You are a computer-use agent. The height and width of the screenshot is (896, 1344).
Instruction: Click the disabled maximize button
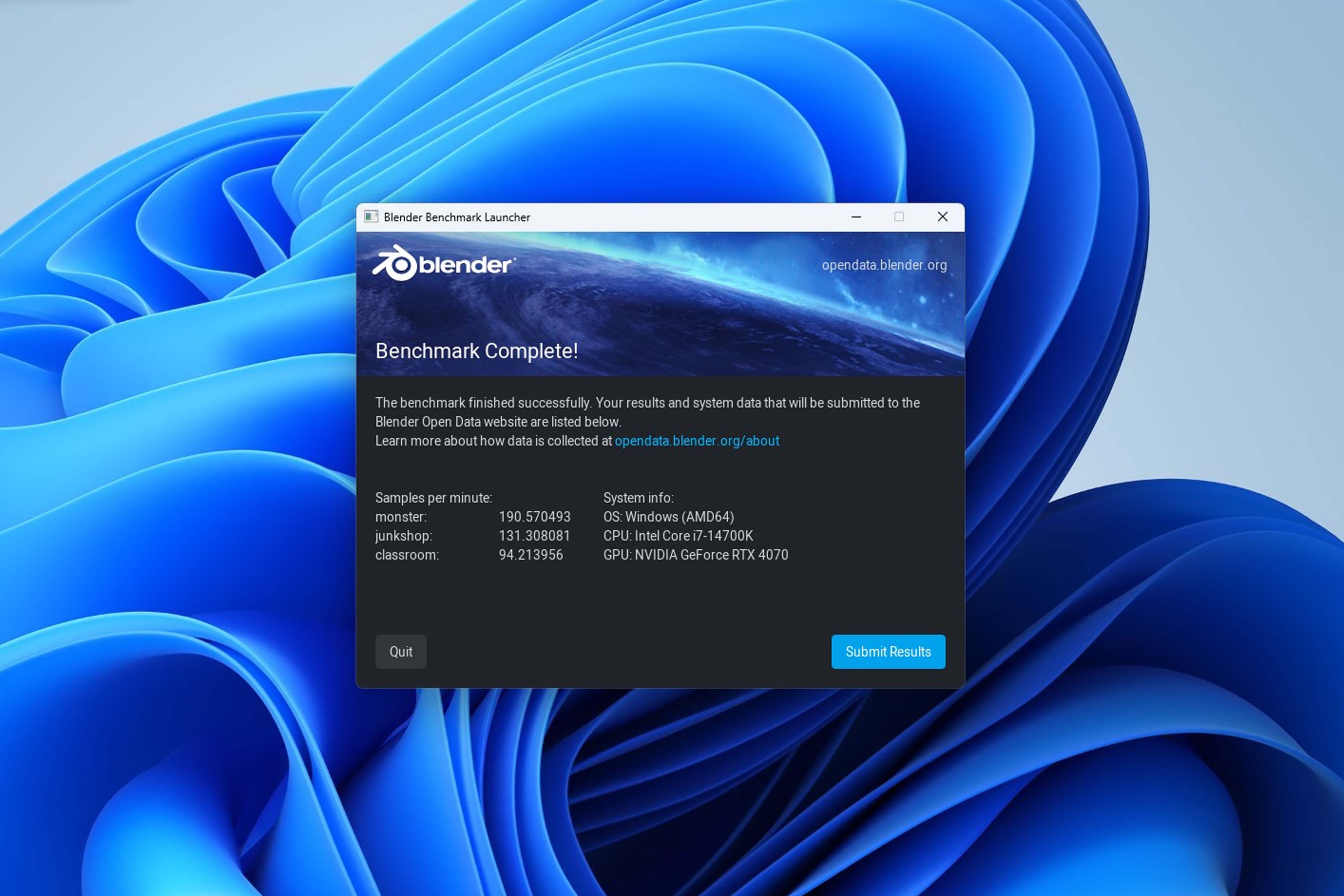coord(899,216)
